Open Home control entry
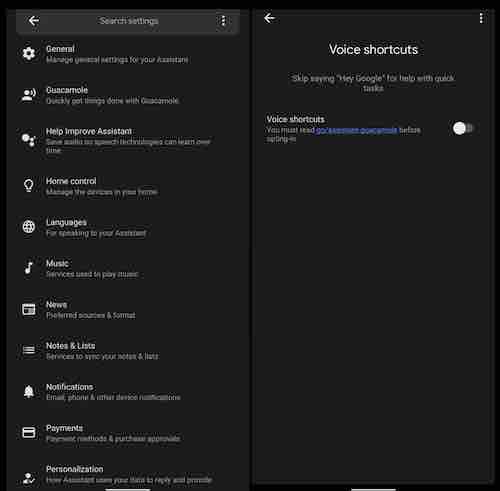 tap(128, 186)
